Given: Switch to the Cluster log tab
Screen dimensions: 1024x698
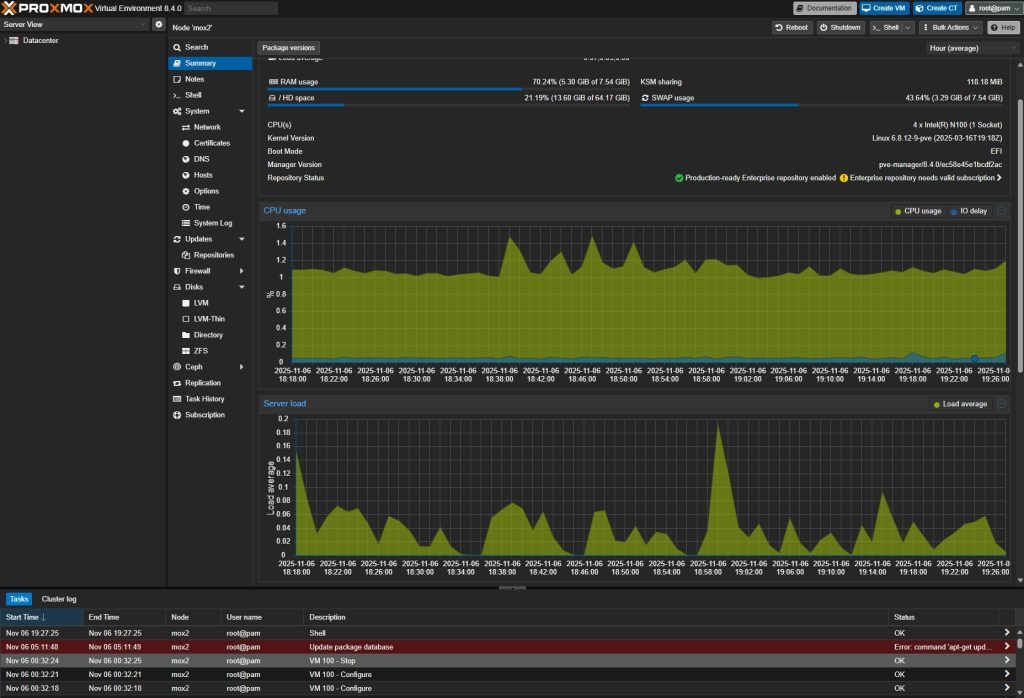Looking at the screenshot, I should (59, 599).
